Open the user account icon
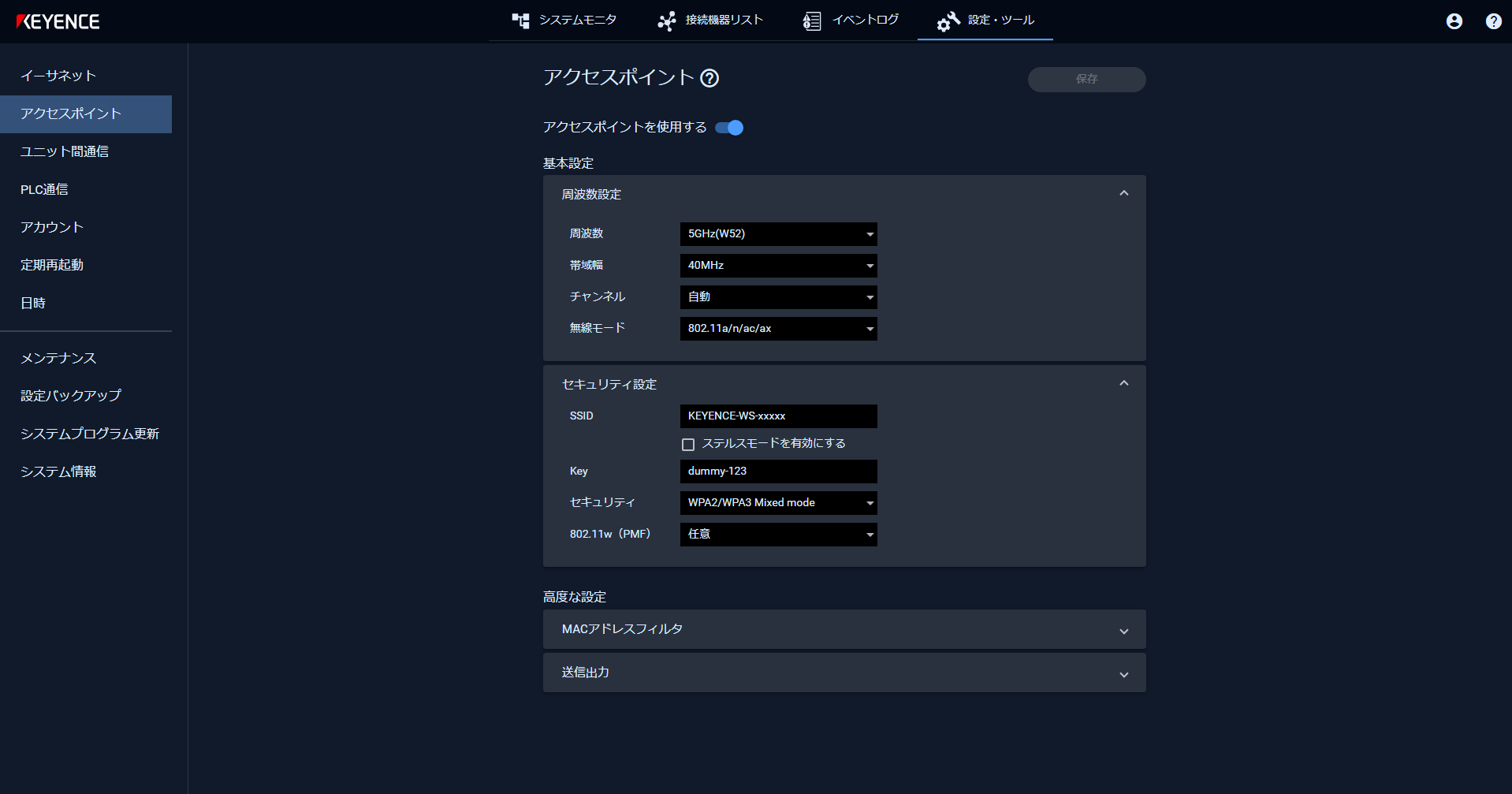Viewport: 1512px width, 794px height. click(x=1453, y=21)
